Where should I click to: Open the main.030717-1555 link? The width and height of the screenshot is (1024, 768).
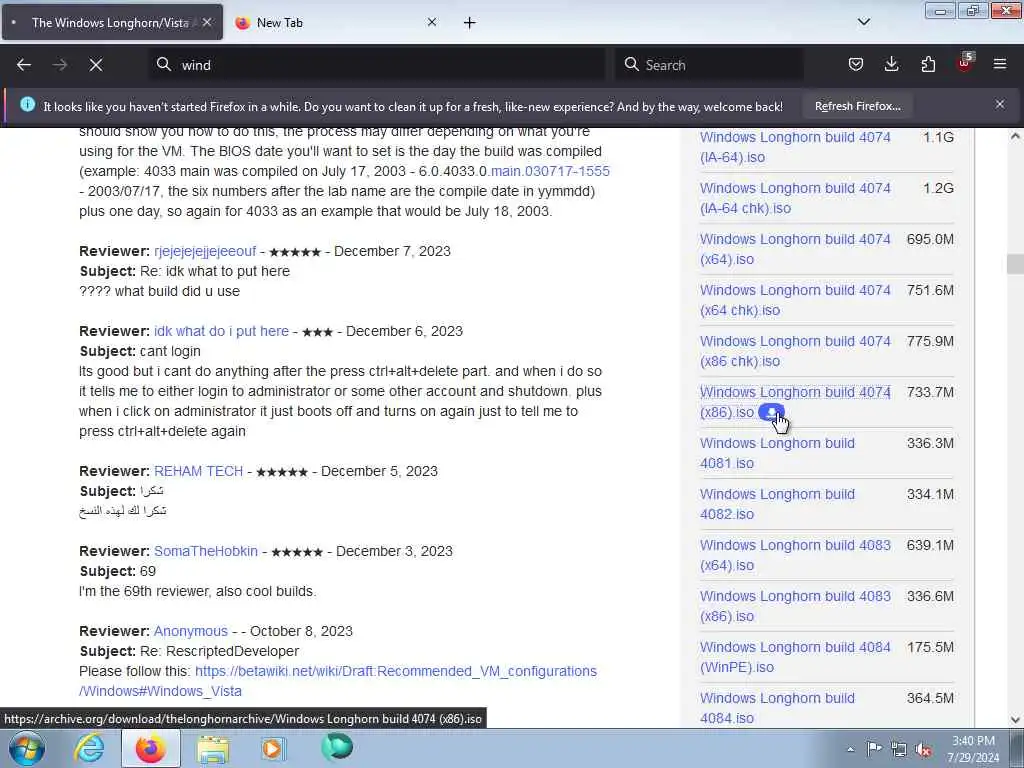[x=550, y=171]
